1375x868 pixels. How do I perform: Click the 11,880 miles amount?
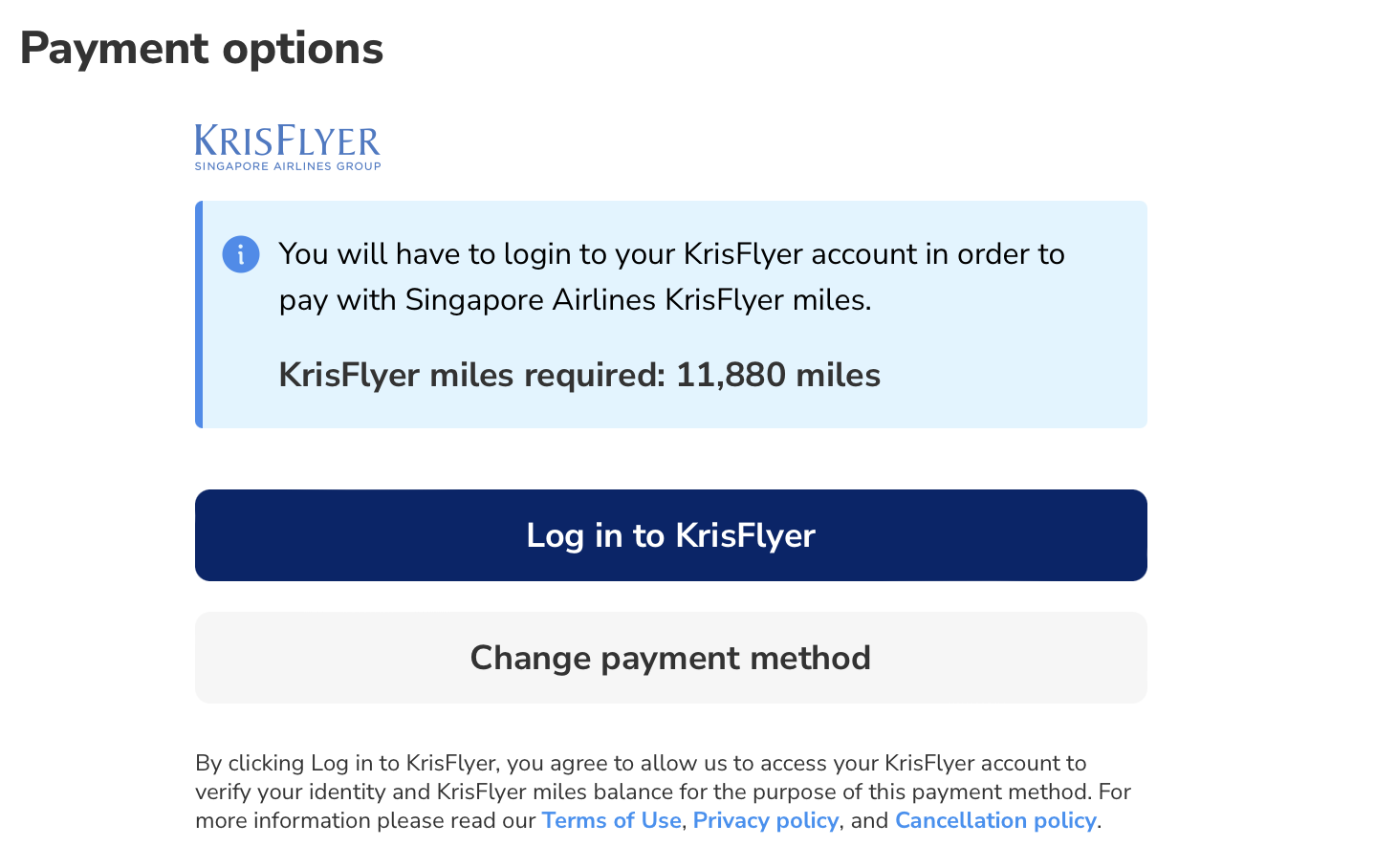click(777, 375)
